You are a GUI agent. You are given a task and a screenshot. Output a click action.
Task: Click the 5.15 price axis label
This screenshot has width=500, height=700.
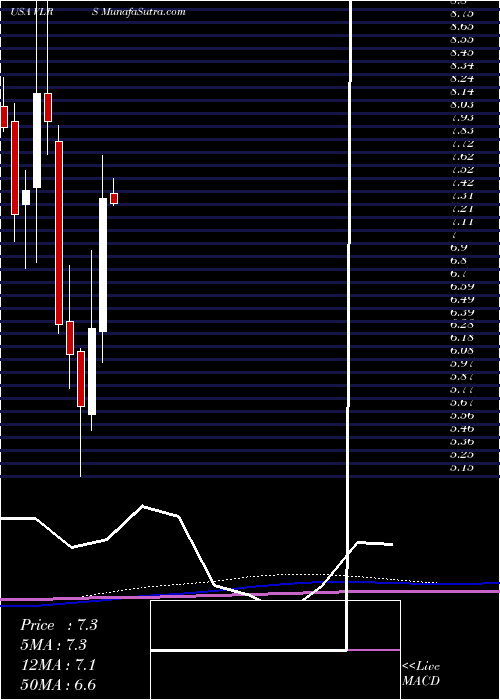click(x=462, y=467)
